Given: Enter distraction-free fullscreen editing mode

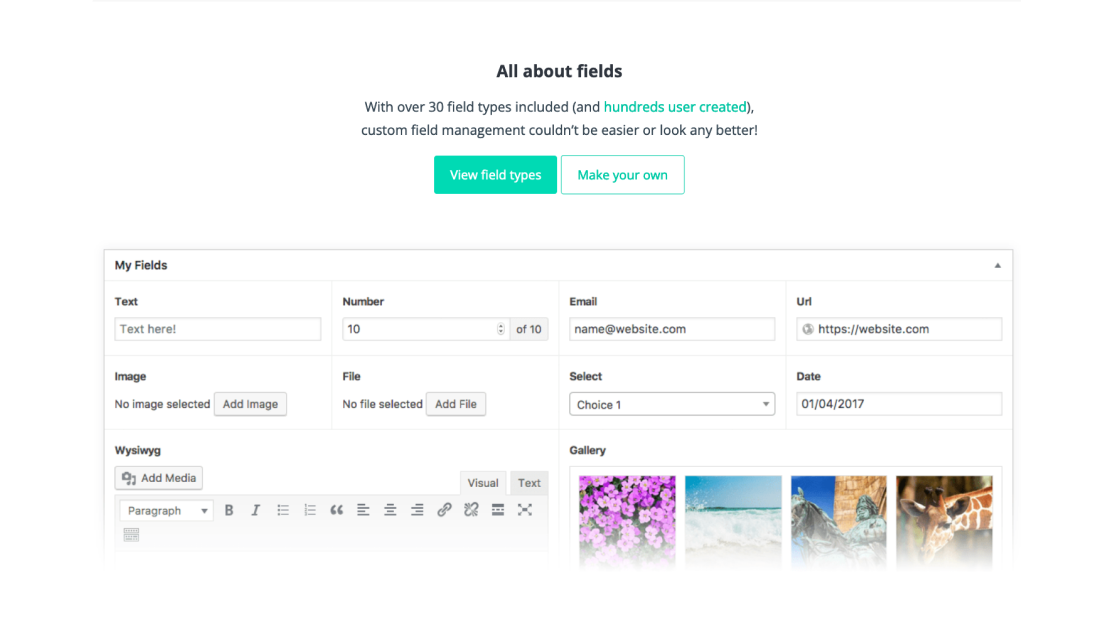Looking at the screenshot, I should [524, 509].
